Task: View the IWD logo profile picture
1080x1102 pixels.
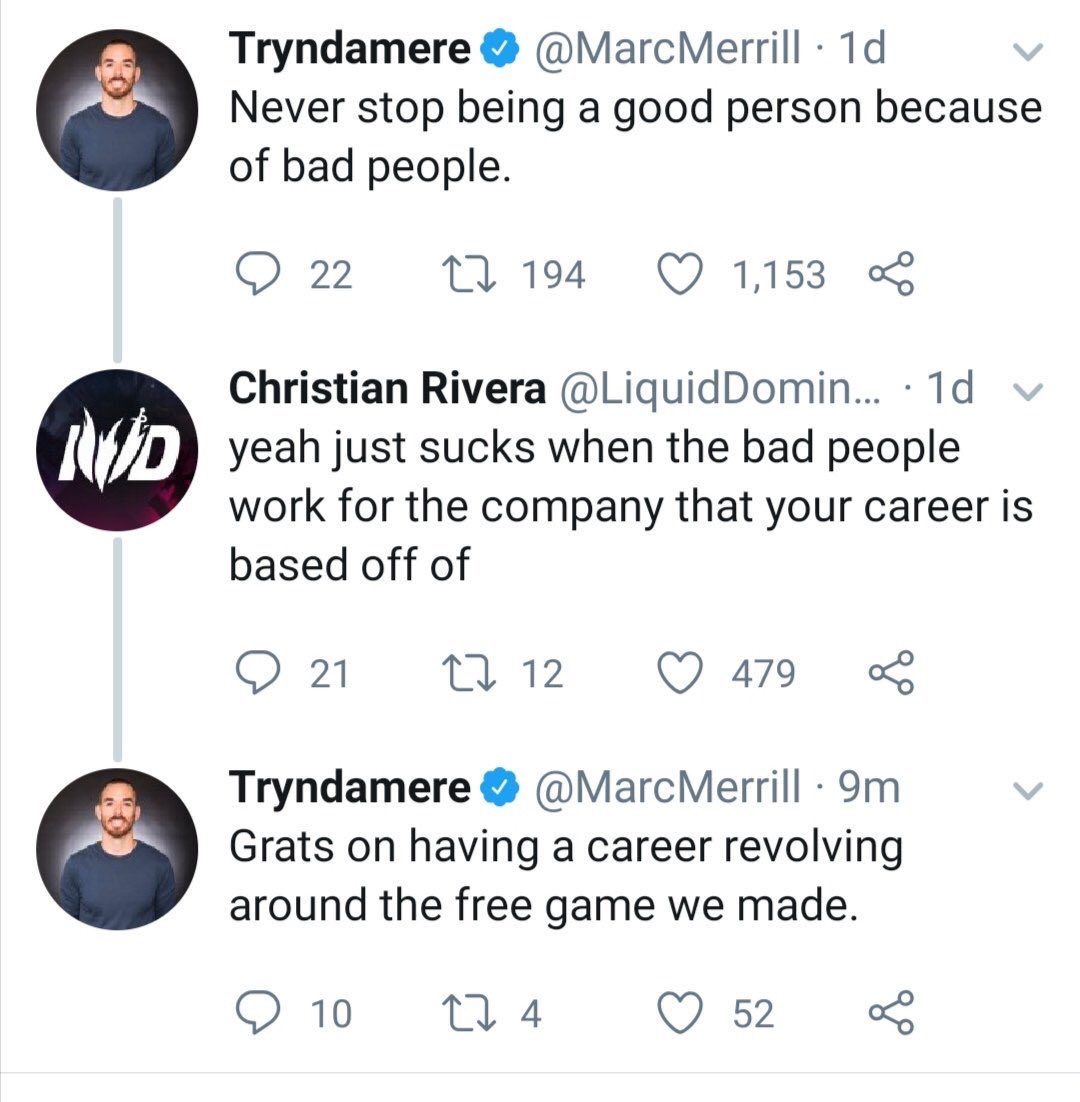Action: tap(117, 450)
